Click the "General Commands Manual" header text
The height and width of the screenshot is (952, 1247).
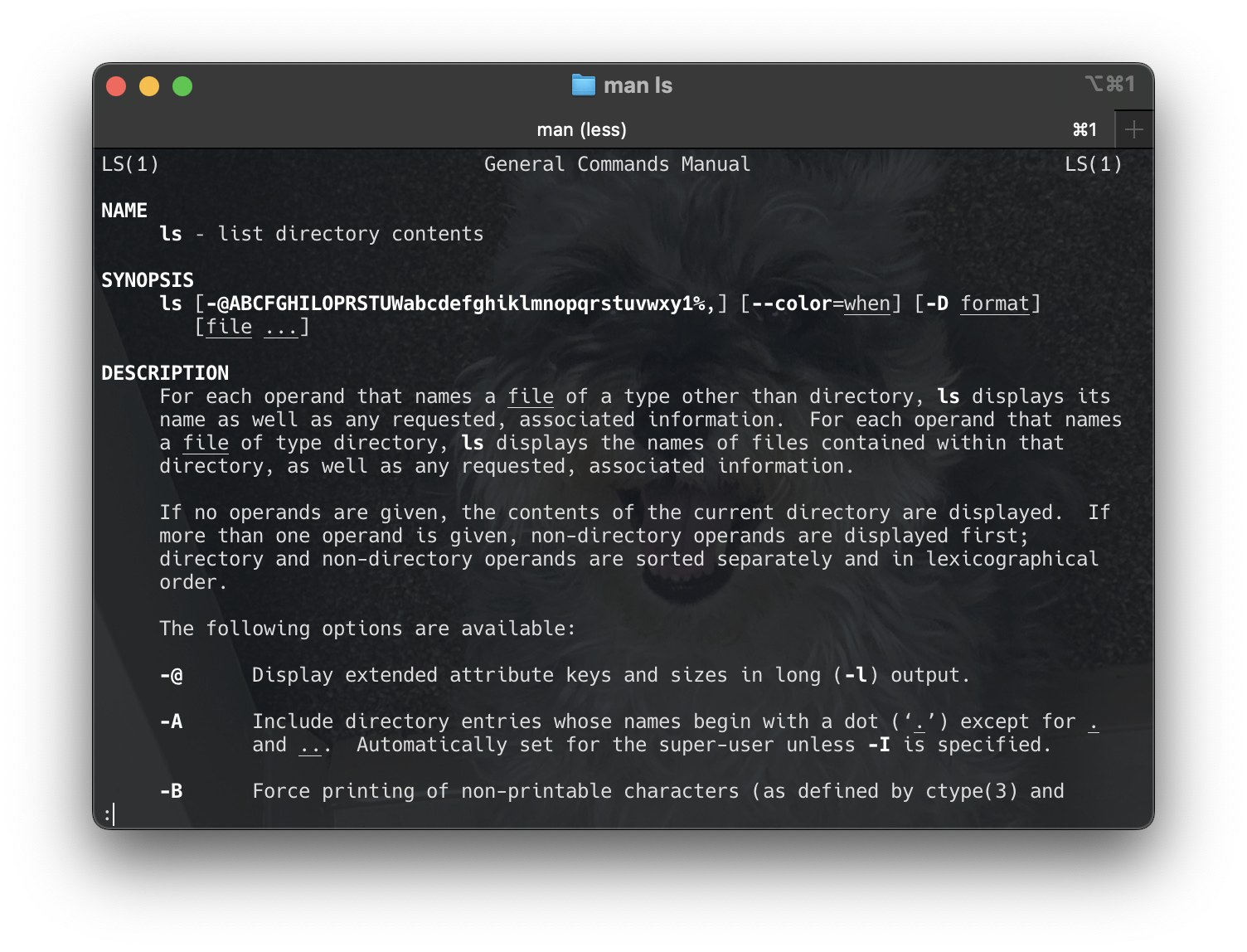point(617,164)
